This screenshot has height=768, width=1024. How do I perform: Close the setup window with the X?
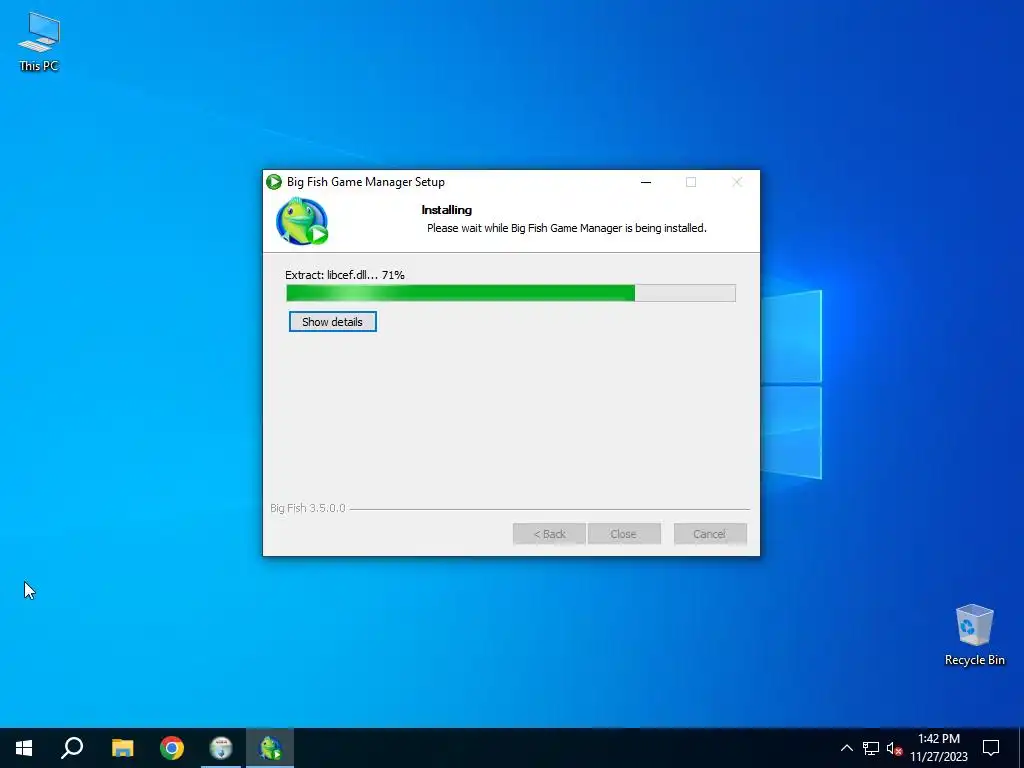click(x=737, y=182)
